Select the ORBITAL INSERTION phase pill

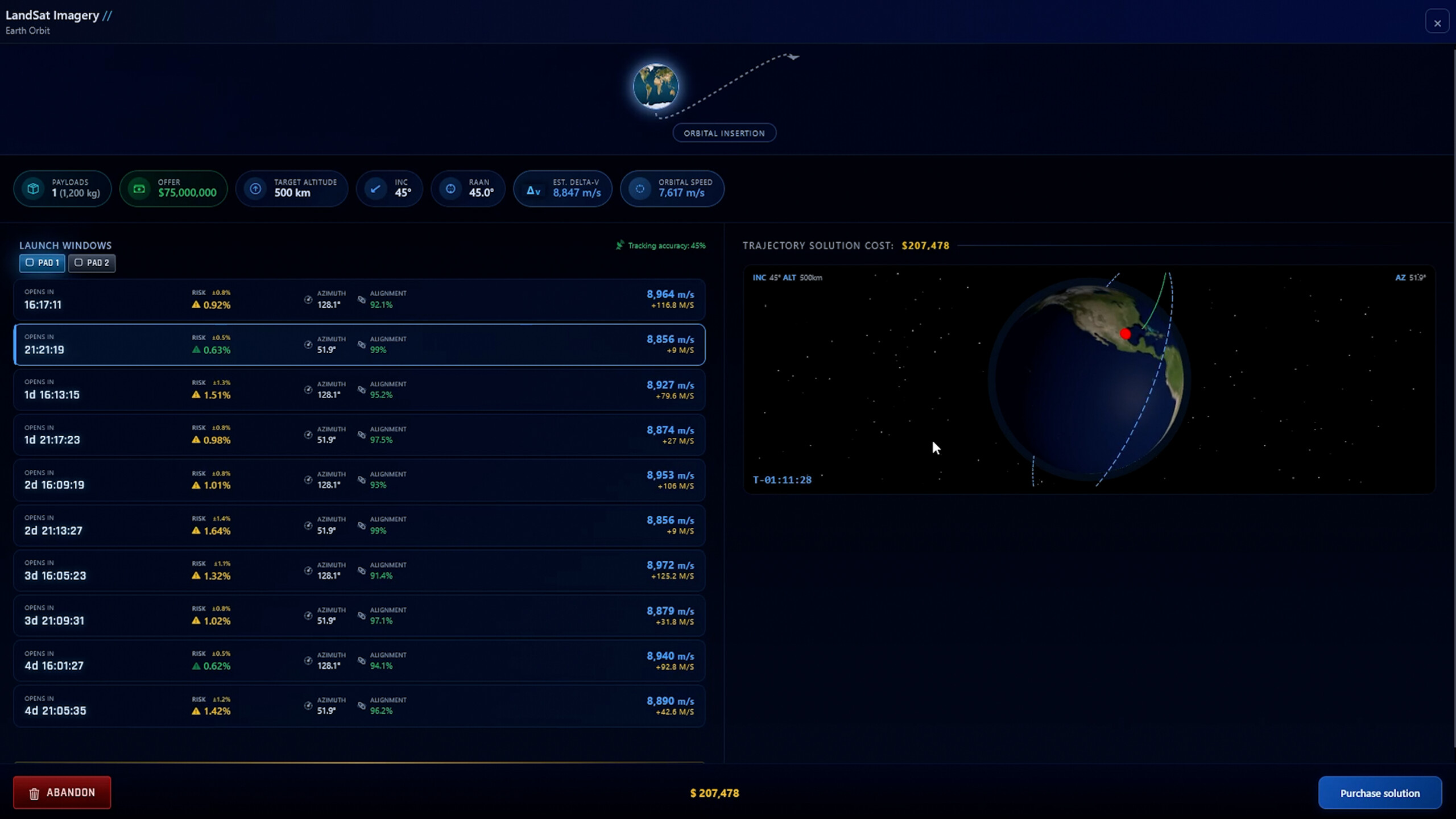[724, 133]
